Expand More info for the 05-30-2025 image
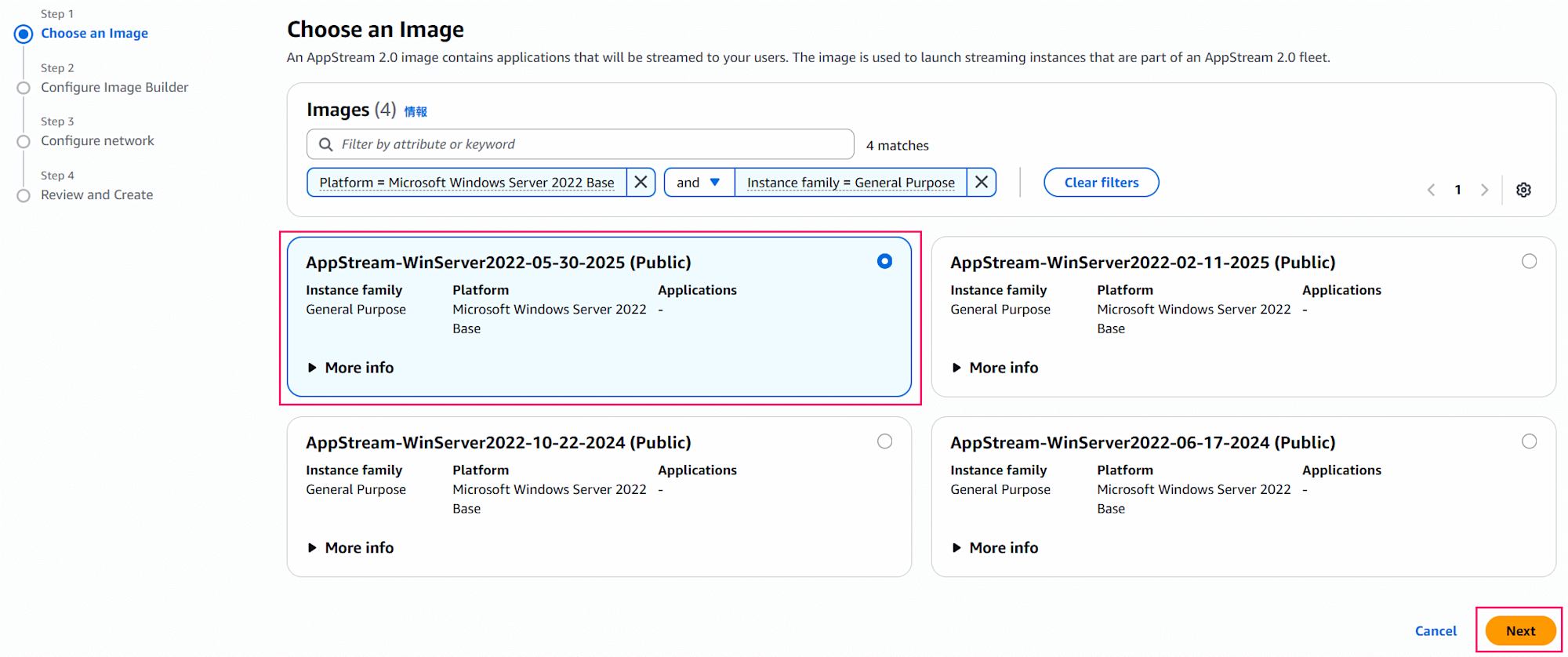Viewport: 1568px width, 657px height. 350,368
